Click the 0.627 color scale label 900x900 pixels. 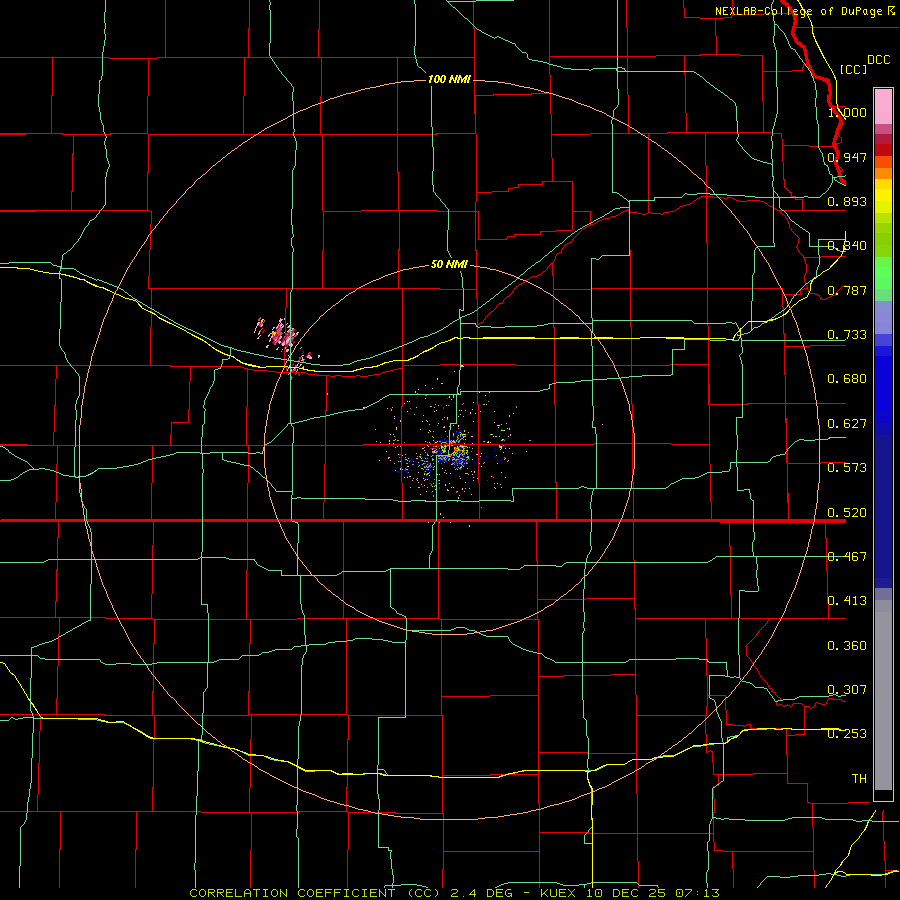point(847,424)
